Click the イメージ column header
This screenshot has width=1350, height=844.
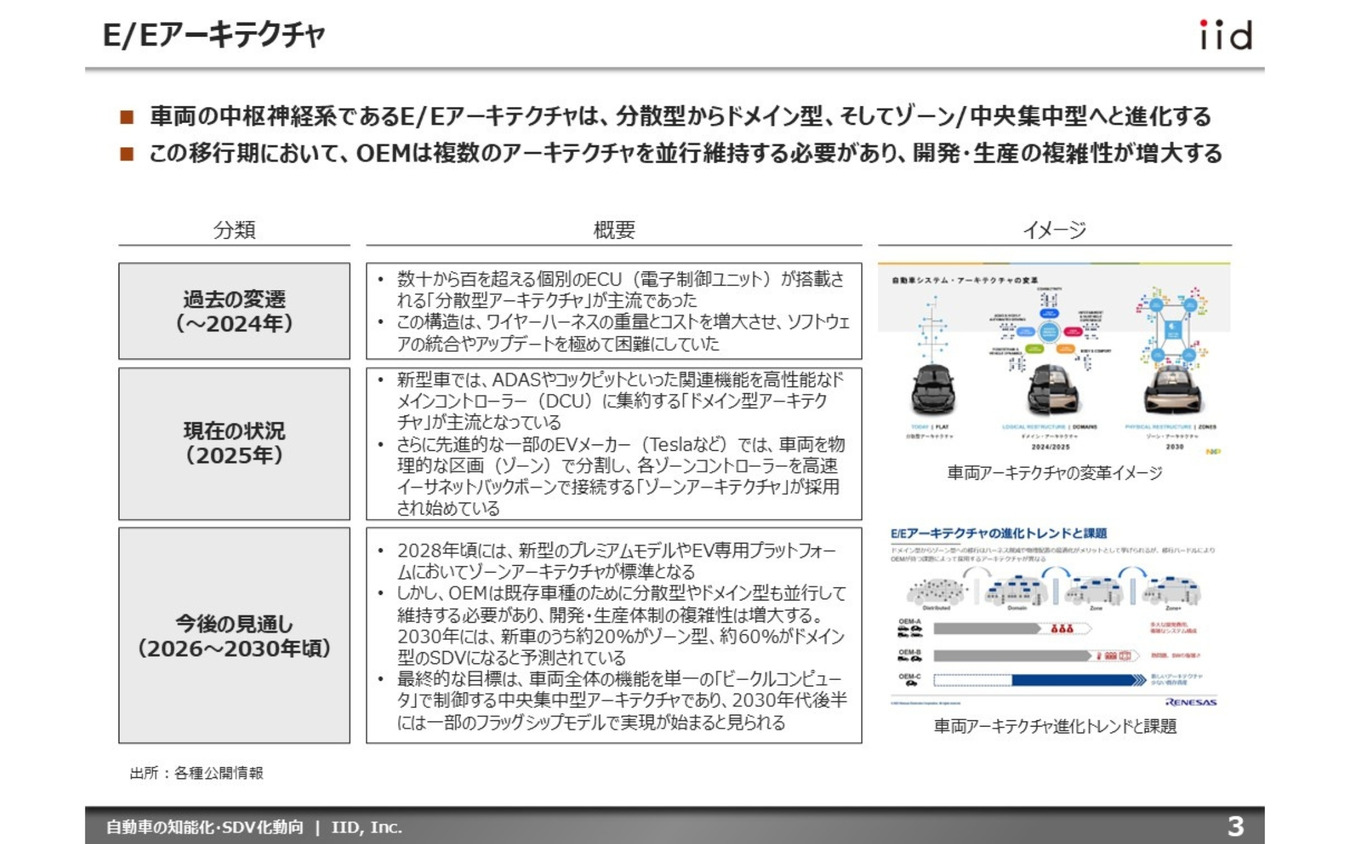click(x=1055, y=229)
